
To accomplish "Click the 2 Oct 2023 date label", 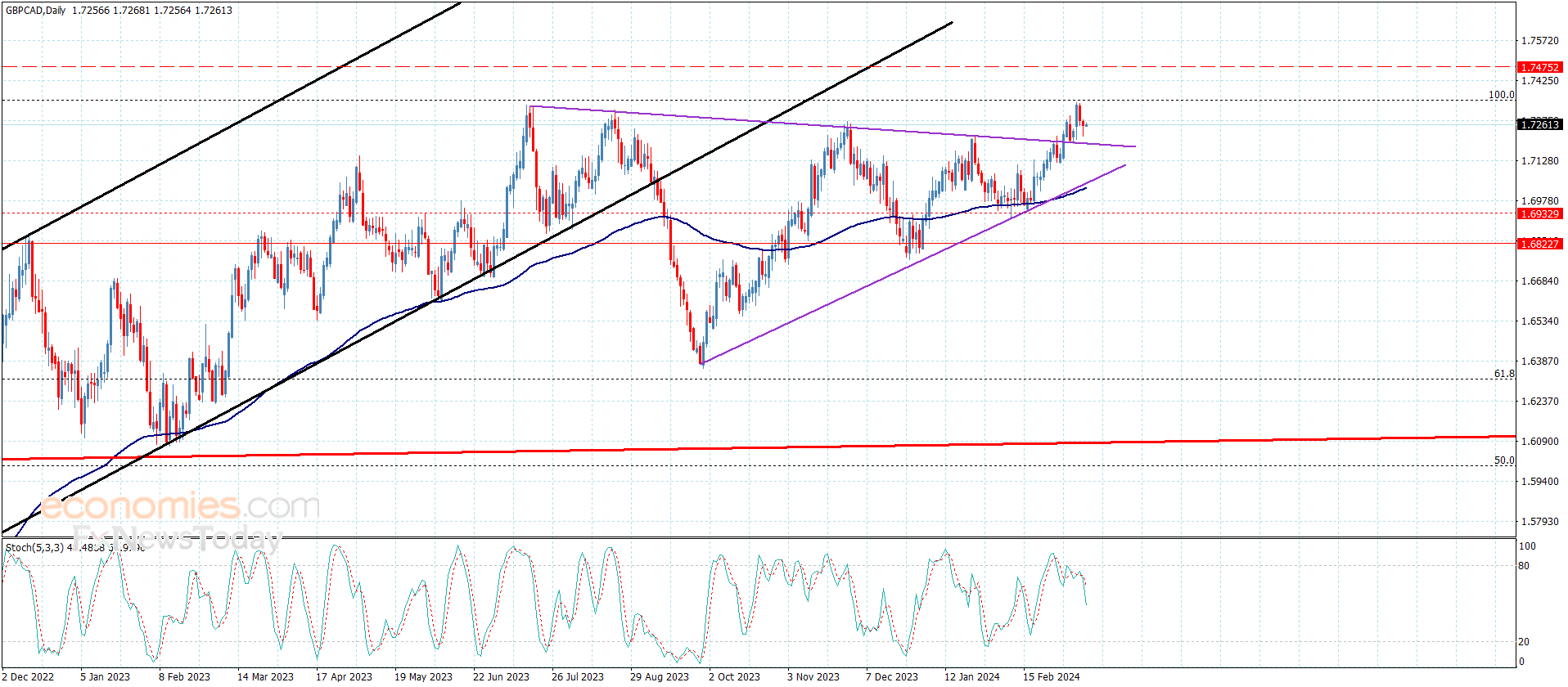I will click(x=734, y=676).
